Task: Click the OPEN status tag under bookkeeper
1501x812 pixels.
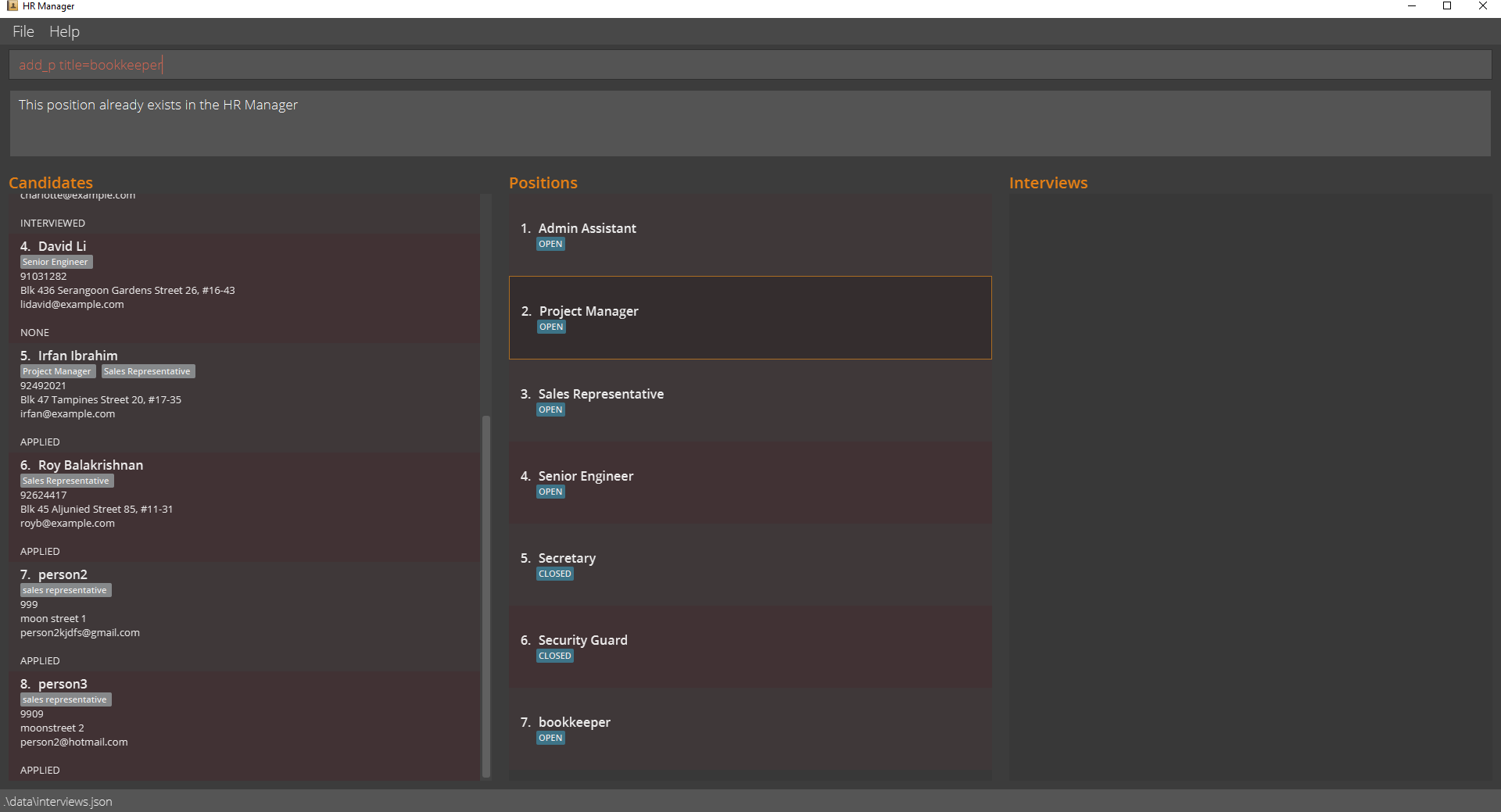Action: click(x=550, y=738)
